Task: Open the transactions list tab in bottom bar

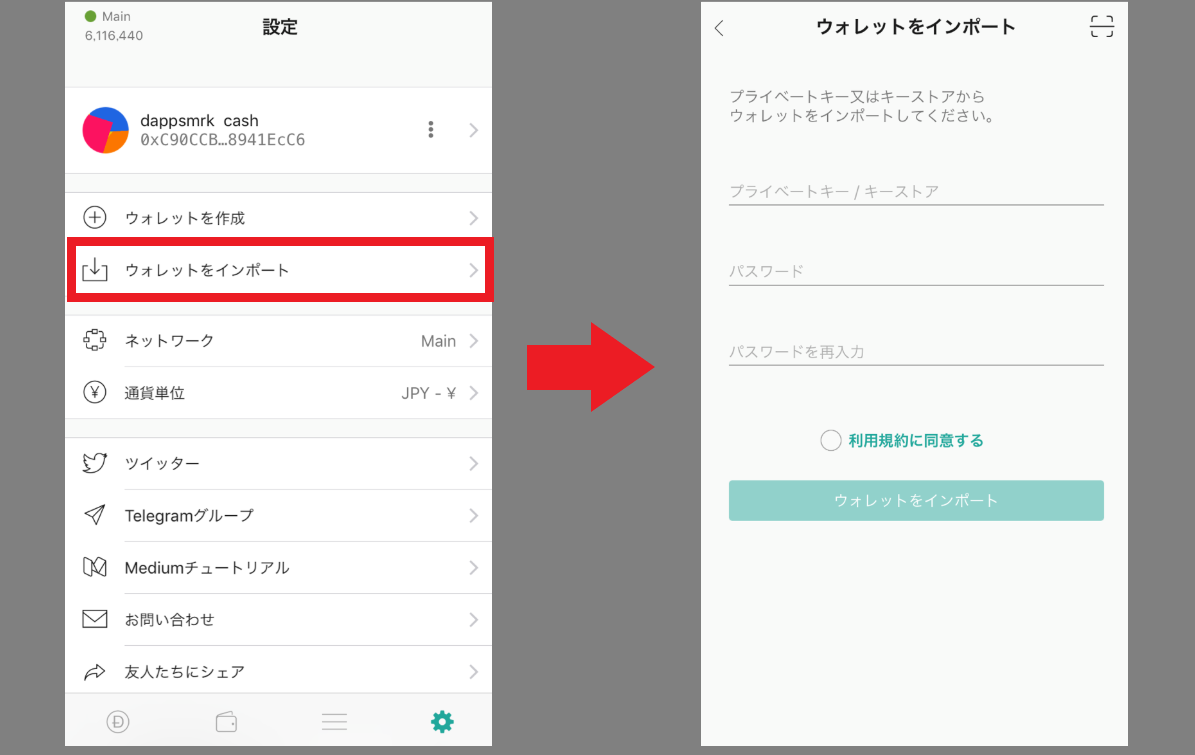Action: [334, 721]
